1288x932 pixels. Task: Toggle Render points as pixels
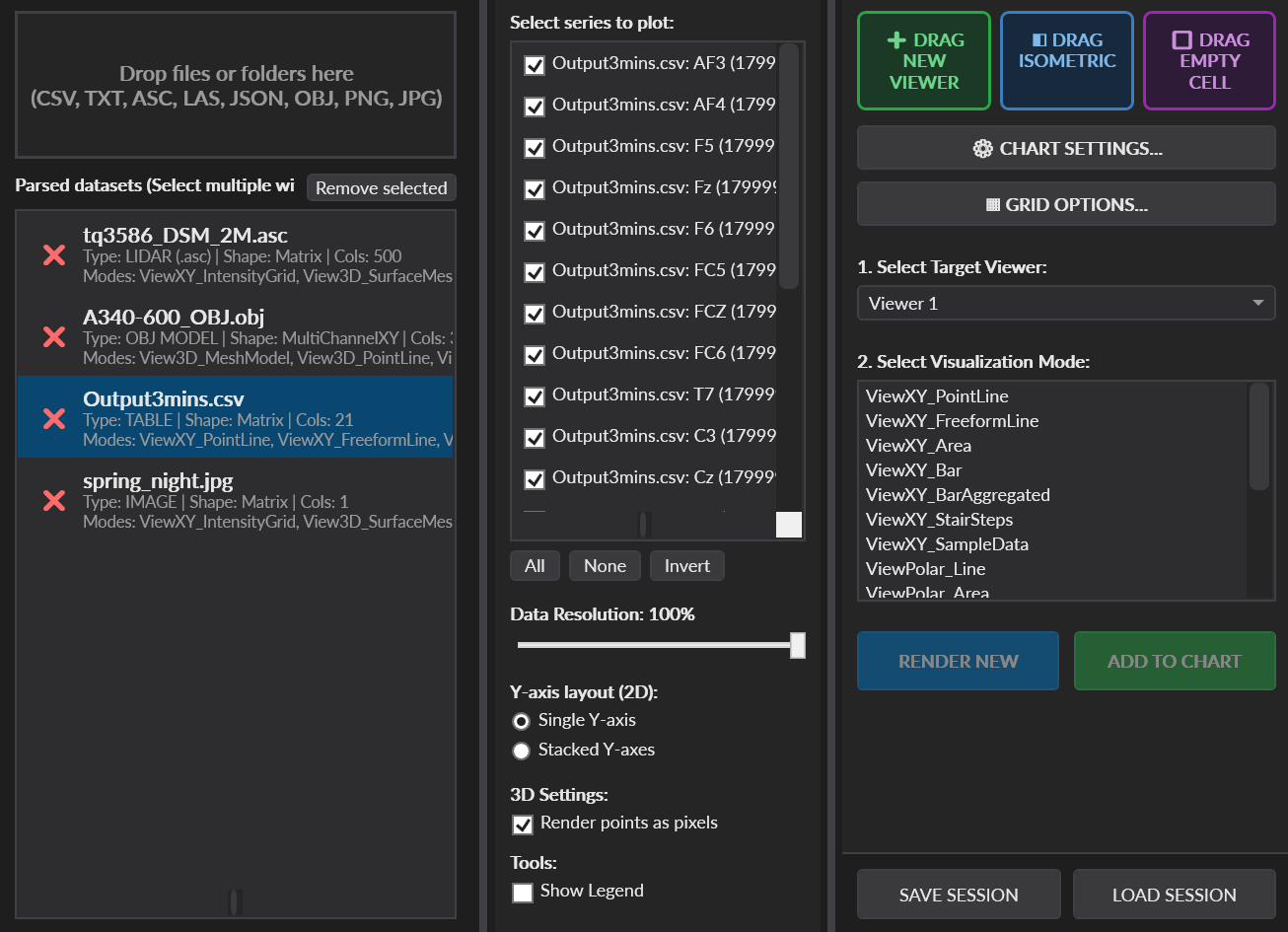523,824
